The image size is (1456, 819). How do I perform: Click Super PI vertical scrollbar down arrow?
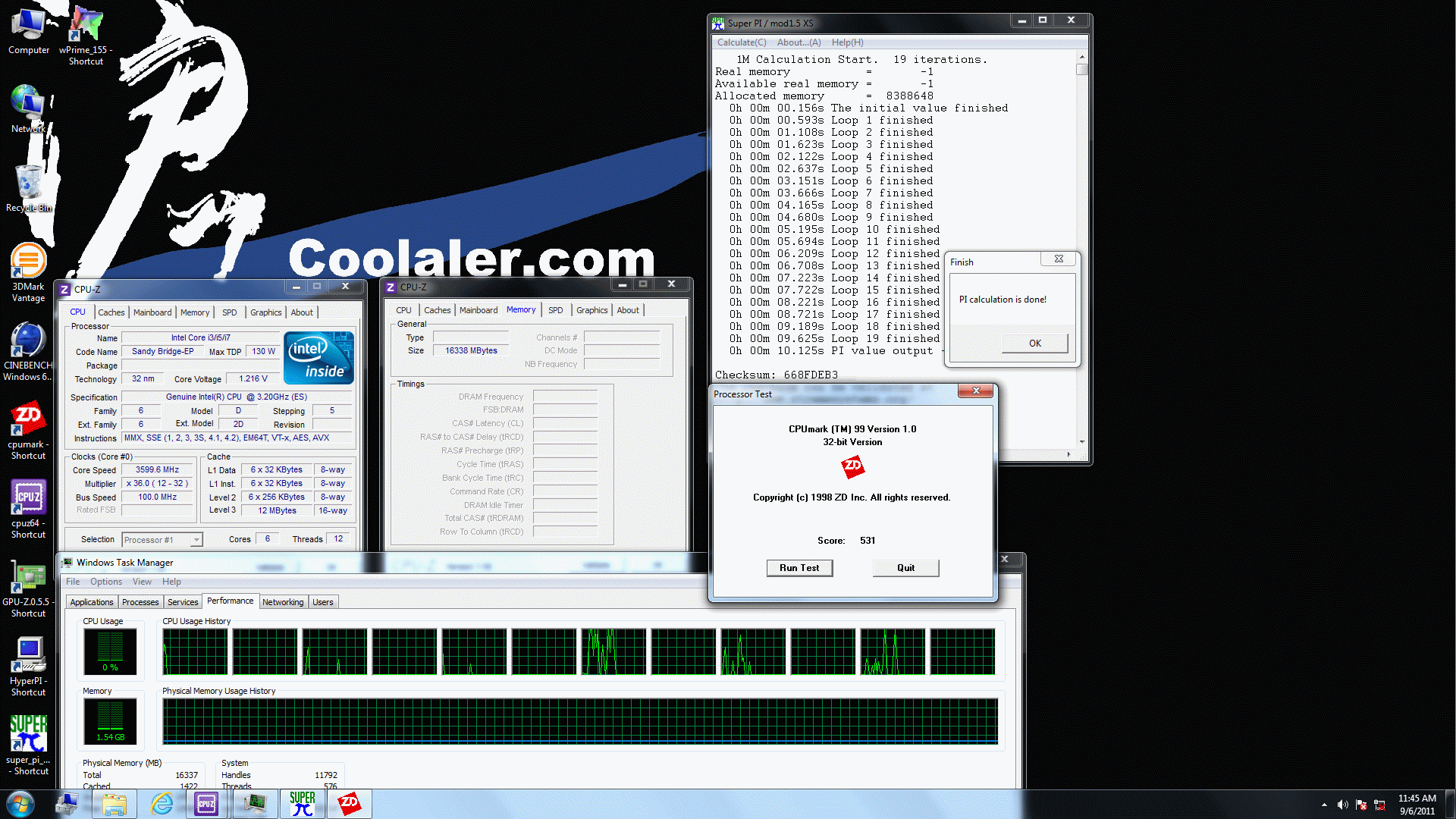tap(1081, 442)
